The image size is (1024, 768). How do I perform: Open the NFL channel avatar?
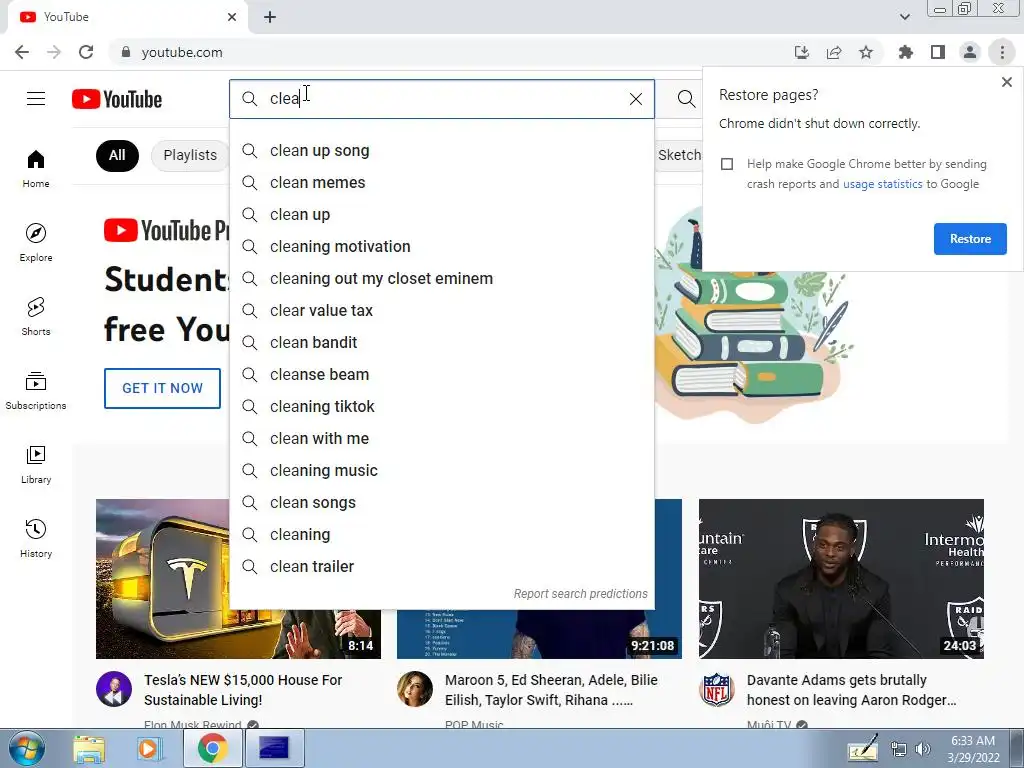(x=716, y=689)
